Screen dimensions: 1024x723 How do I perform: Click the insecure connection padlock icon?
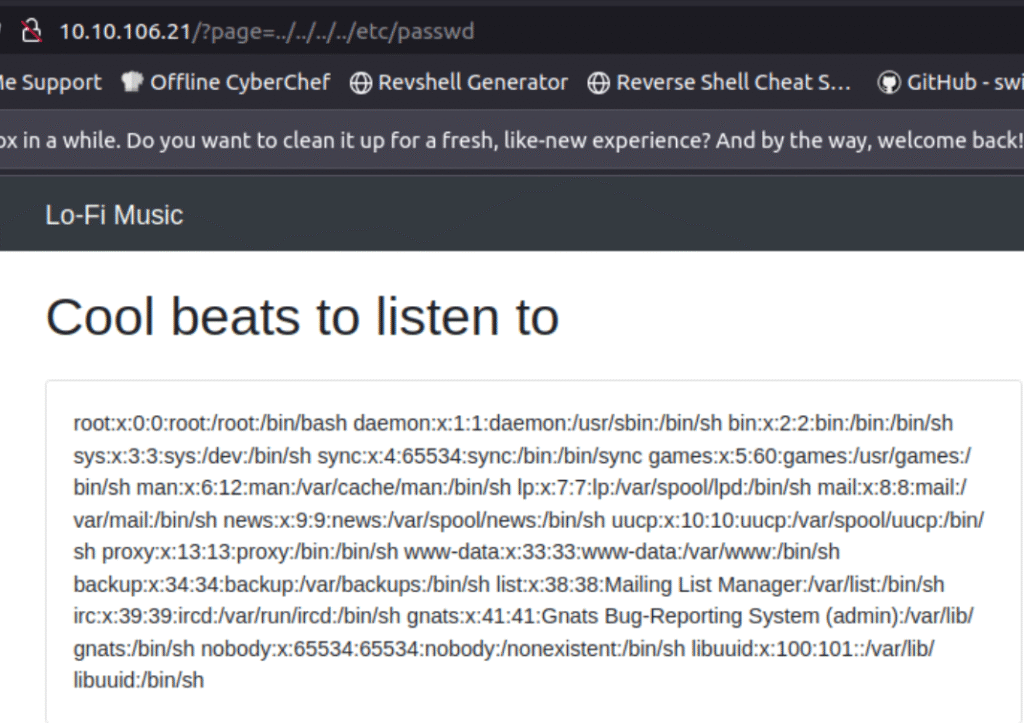29,31
